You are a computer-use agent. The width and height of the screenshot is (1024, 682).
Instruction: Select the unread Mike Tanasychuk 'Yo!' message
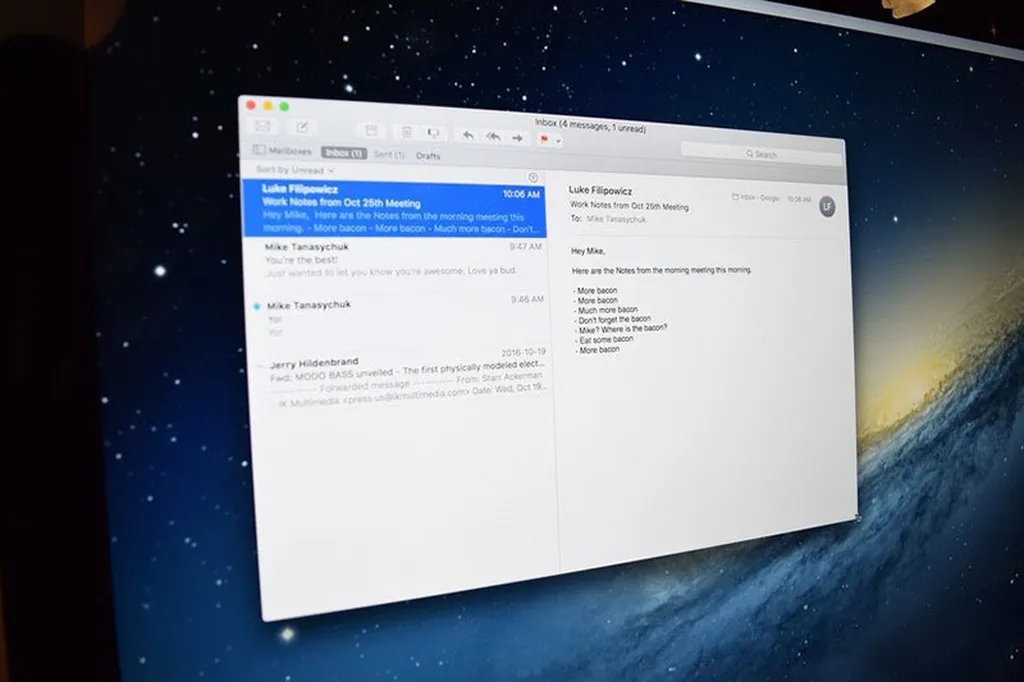click(x=400, y=317)
